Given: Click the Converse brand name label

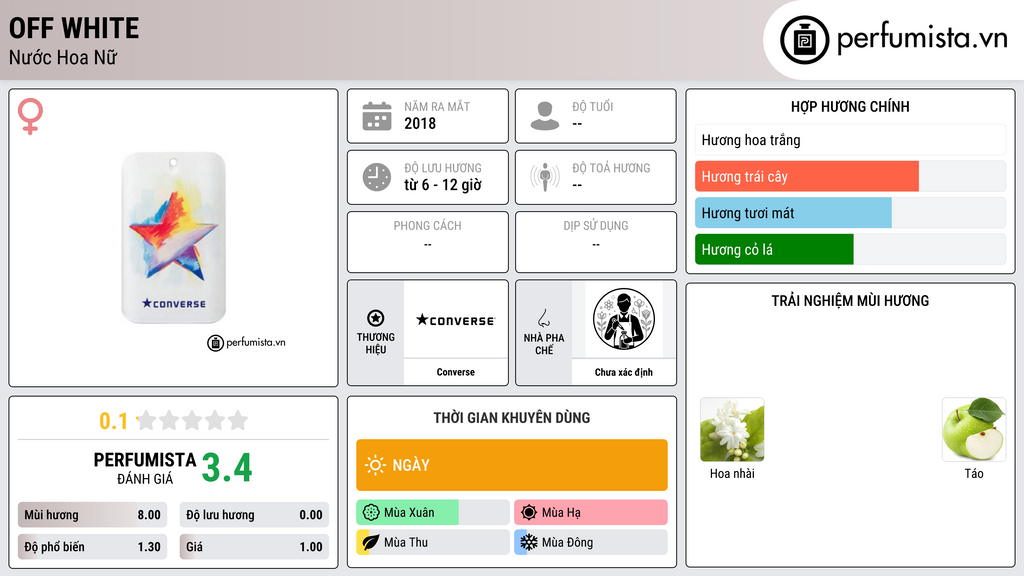Looking at the screenshot, I should pyautogui.click(x=456, y=372).
